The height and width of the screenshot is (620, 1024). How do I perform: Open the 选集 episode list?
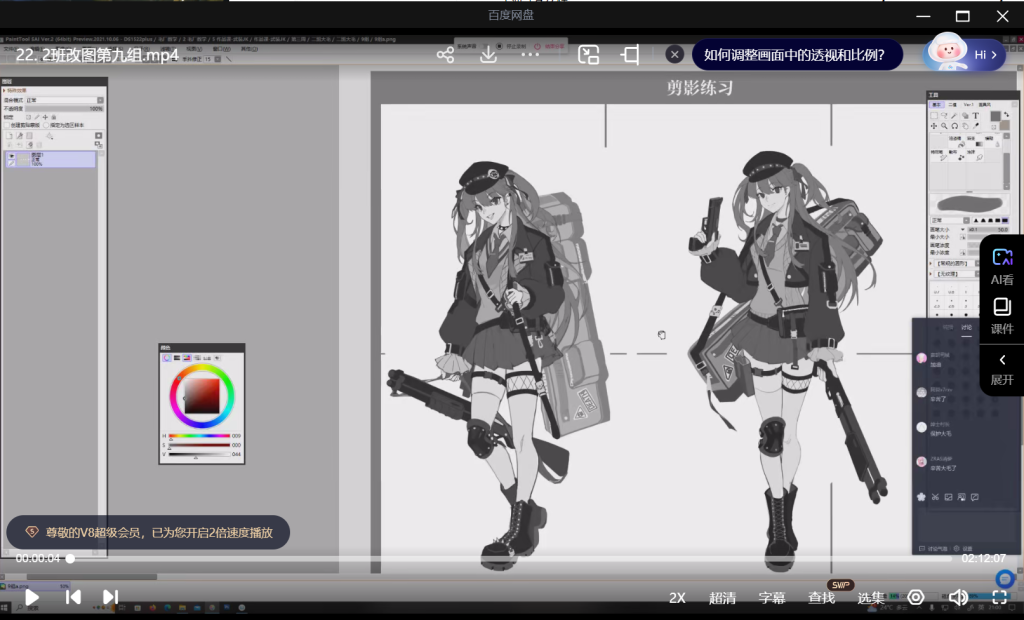click(x=871, y=598)
